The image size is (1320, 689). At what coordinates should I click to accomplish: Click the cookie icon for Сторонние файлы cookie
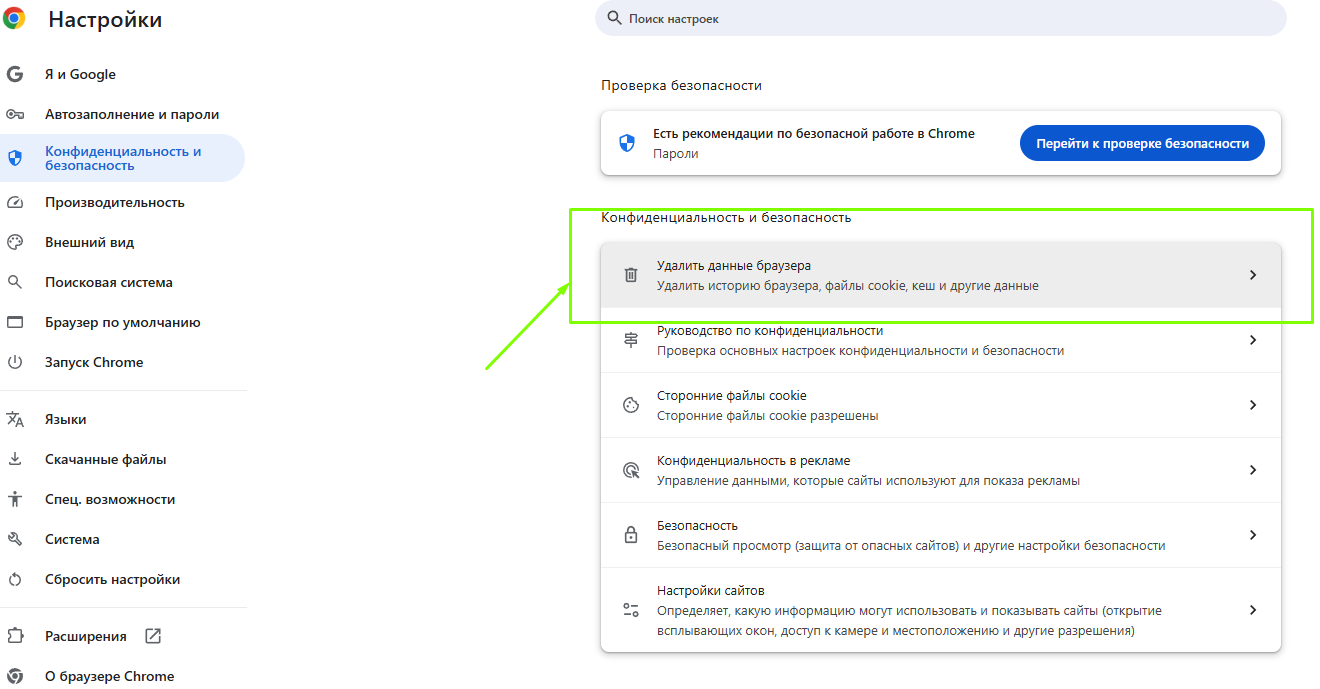(631, 405)
